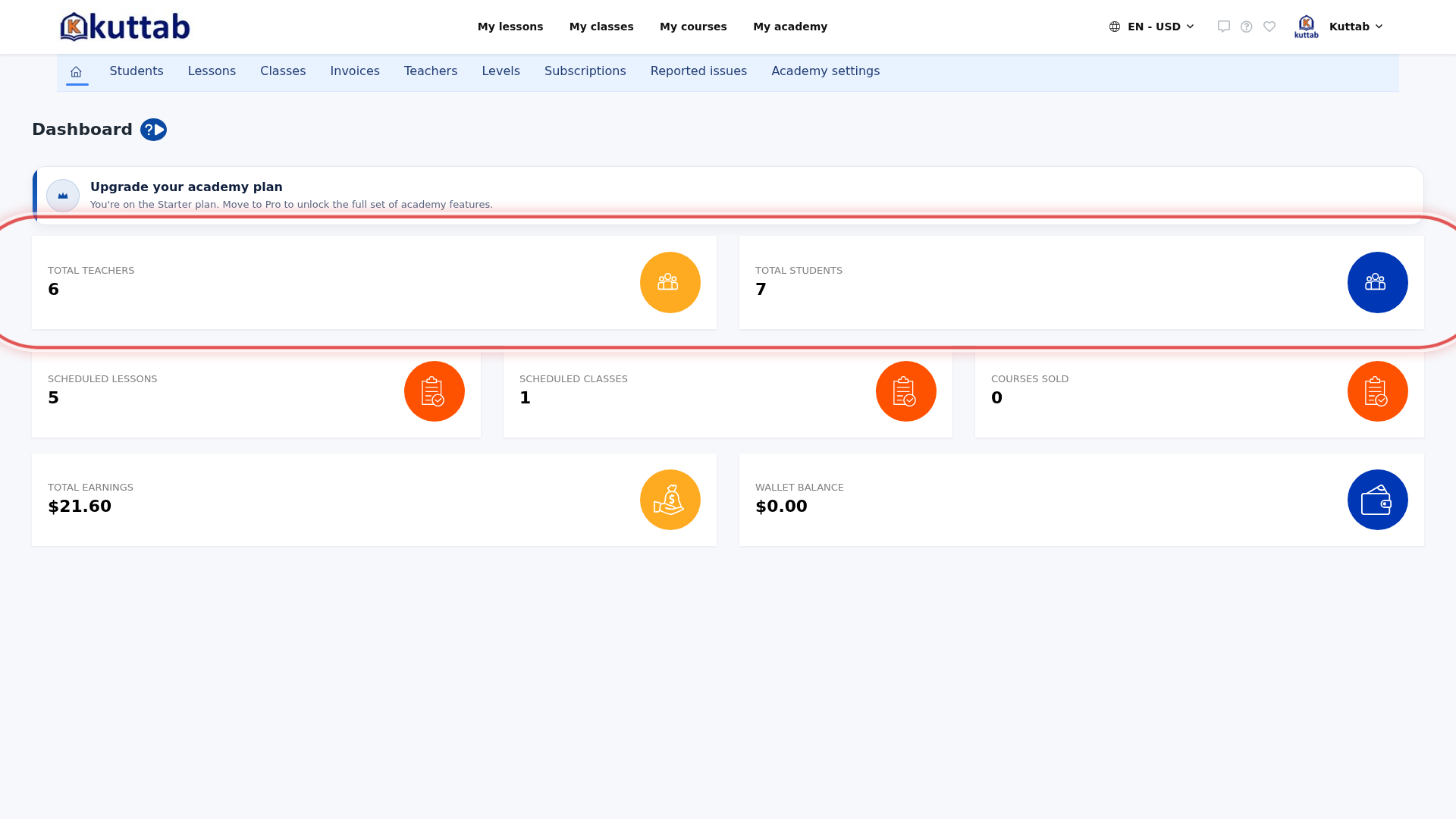Click the Total Teachers group icon
Screen dimensions: 1456x819
click(670, 282)
